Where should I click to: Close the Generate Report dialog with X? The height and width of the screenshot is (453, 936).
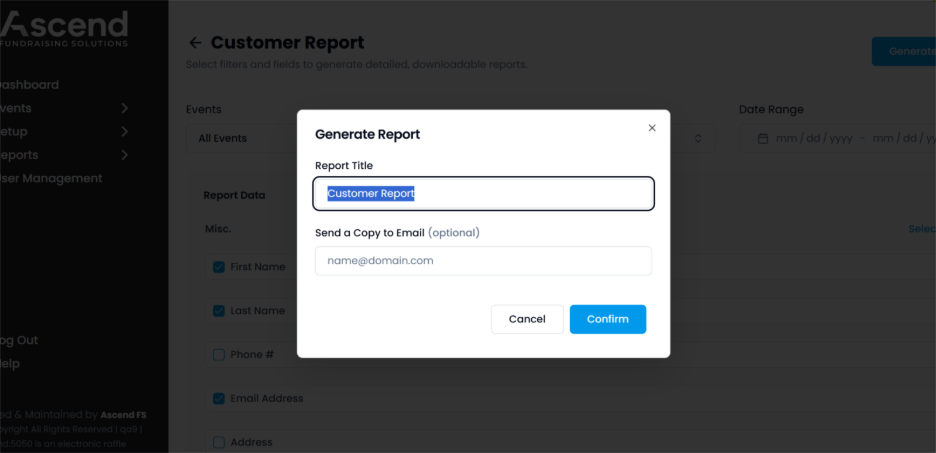click(x=652, y=128)
